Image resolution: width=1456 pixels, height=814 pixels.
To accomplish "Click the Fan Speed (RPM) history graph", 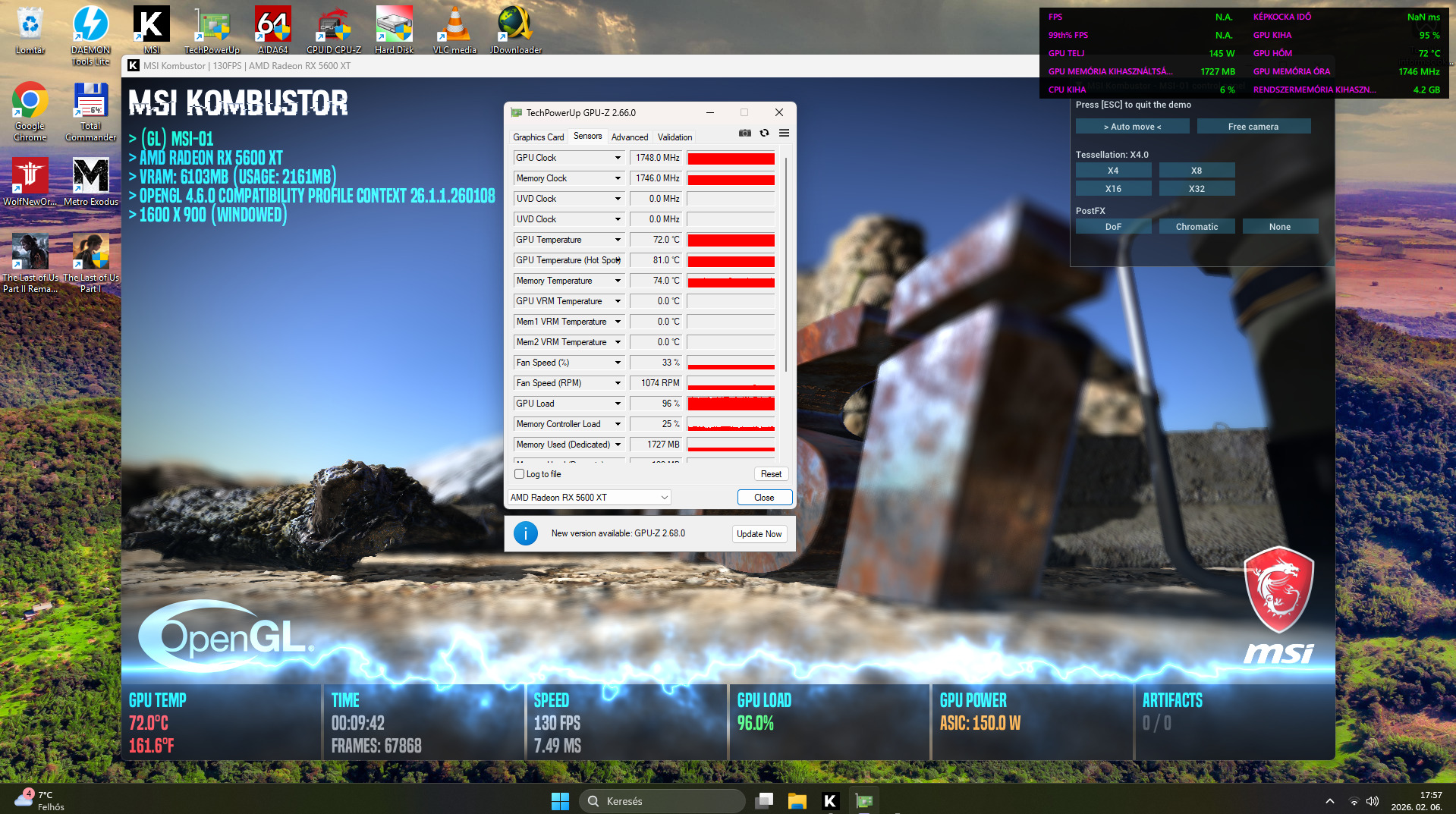I will (731, 383).
